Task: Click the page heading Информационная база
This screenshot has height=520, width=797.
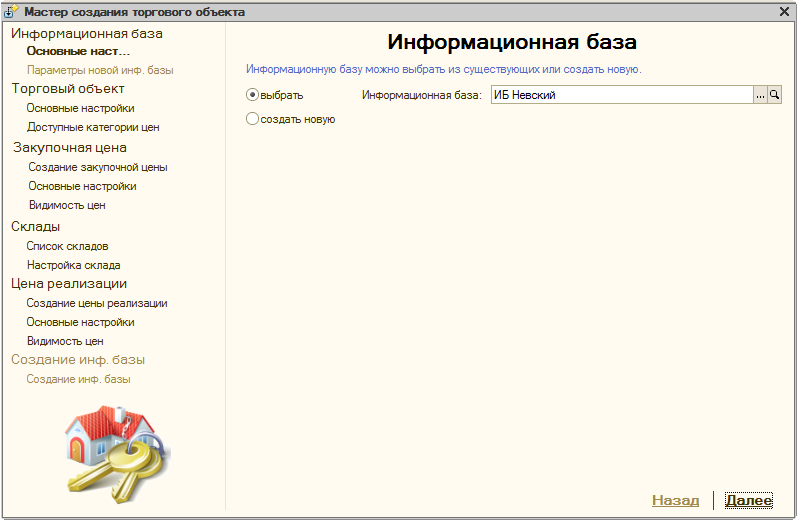Action: click(x=512, y=42)
